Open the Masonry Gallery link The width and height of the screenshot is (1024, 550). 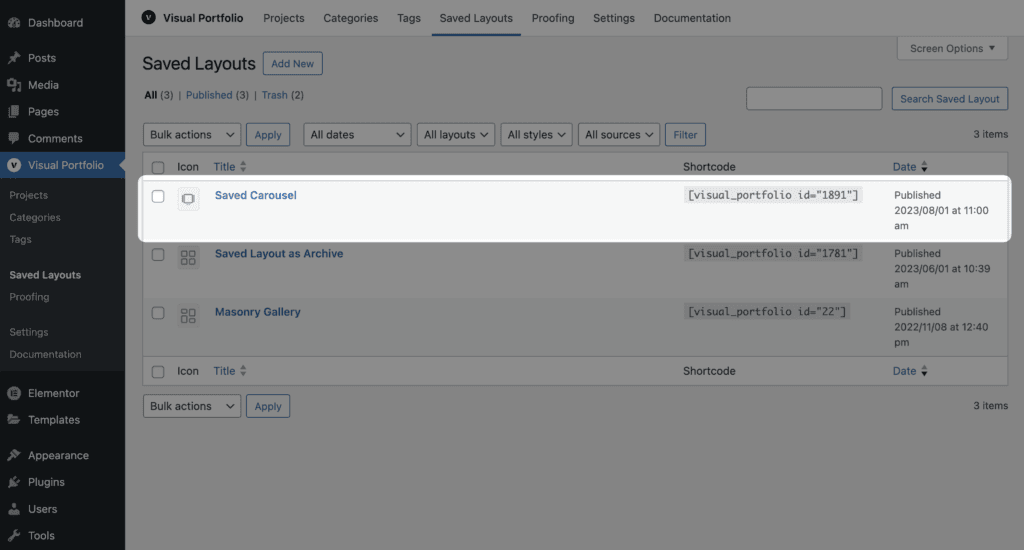point(257,312)
